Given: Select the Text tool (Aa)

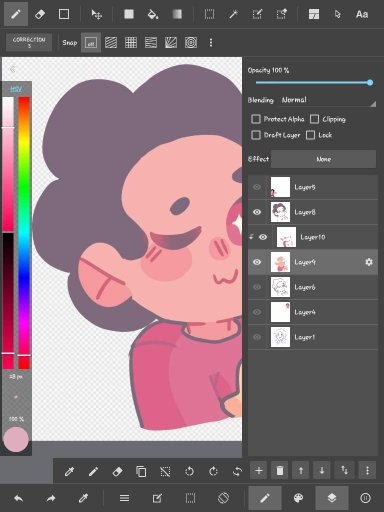Looking at the screenshot, I should coord(362,14).
